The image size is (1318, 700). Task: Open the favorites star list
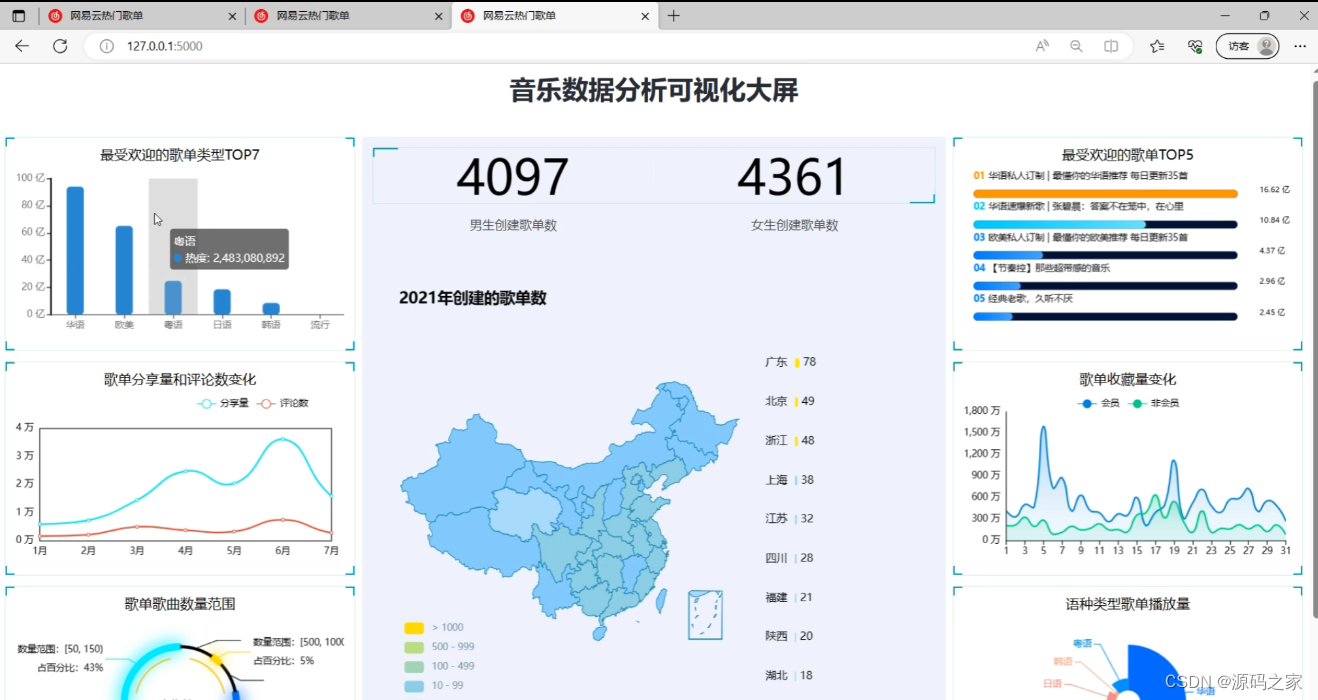click(1157, 46)
